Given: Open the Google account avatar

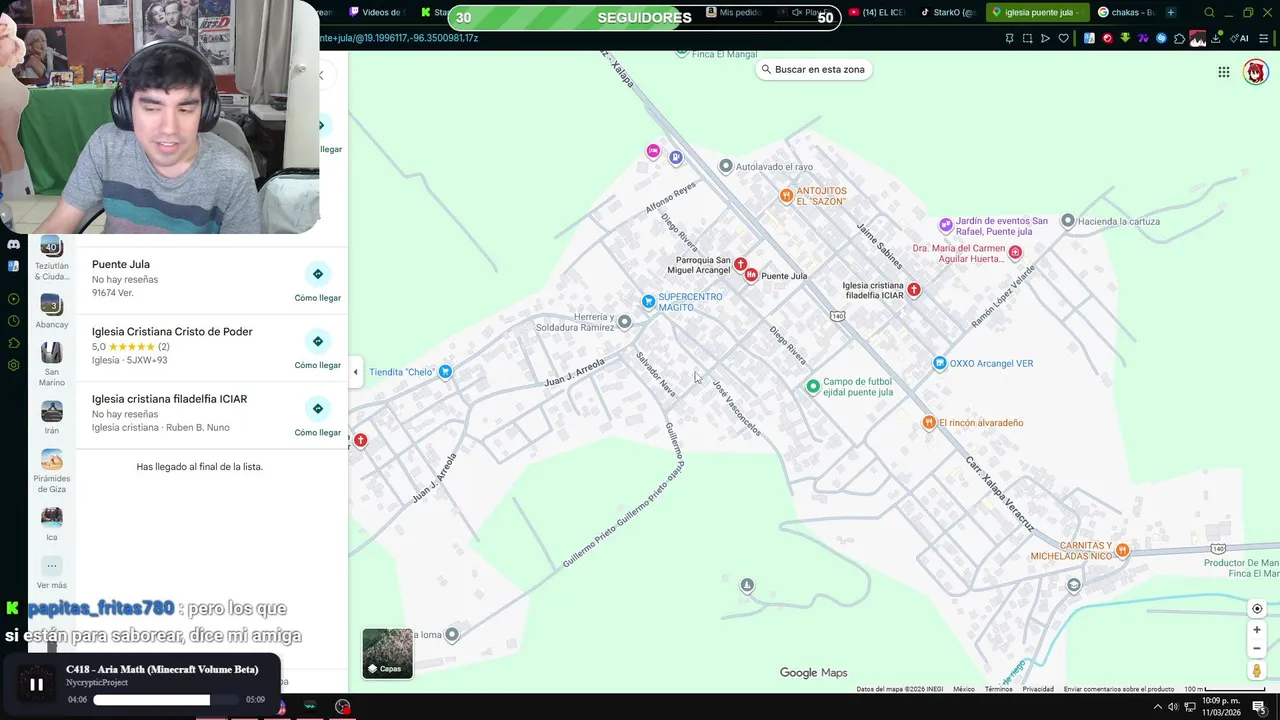Looking at the screenshot, I should tap(1255, 72).
